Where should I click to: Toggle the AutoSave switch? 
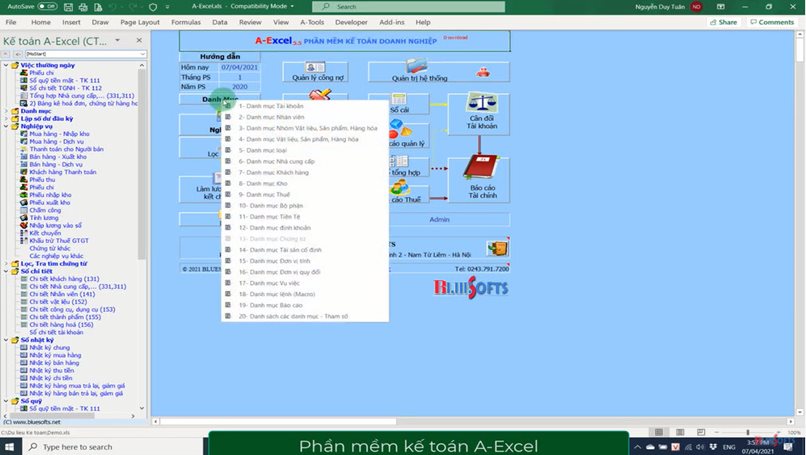(47, 7)
